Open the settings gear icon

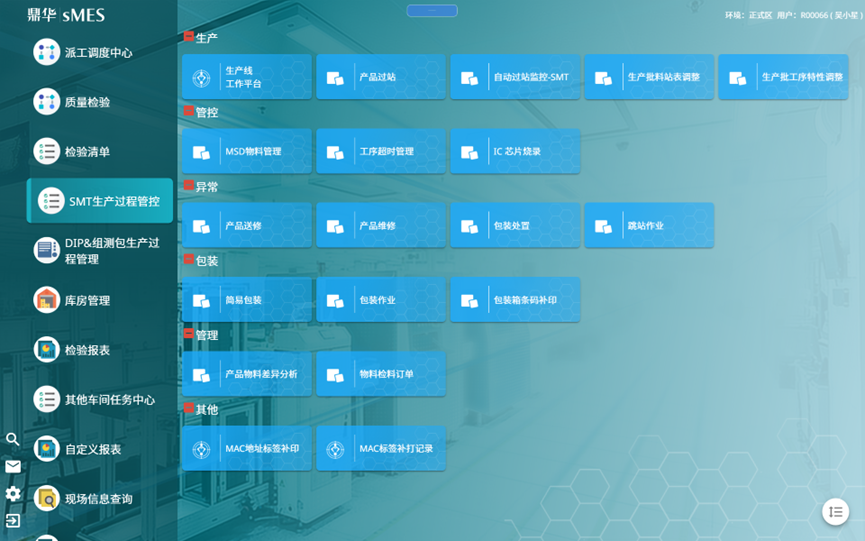click(x=13, y=494)
